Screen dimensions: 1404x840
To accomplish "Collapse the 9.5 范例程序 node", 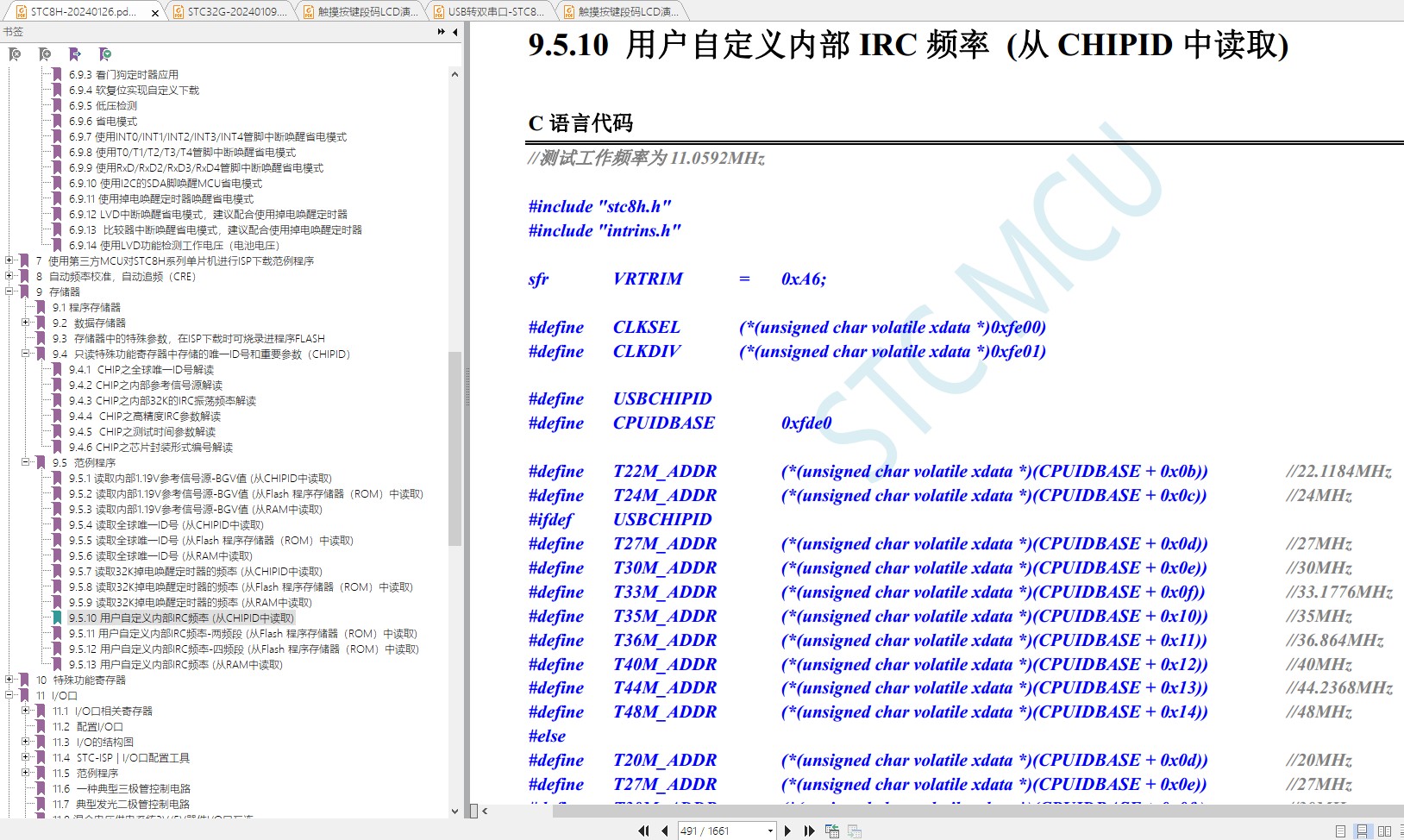I will click(x=25, y=462).
